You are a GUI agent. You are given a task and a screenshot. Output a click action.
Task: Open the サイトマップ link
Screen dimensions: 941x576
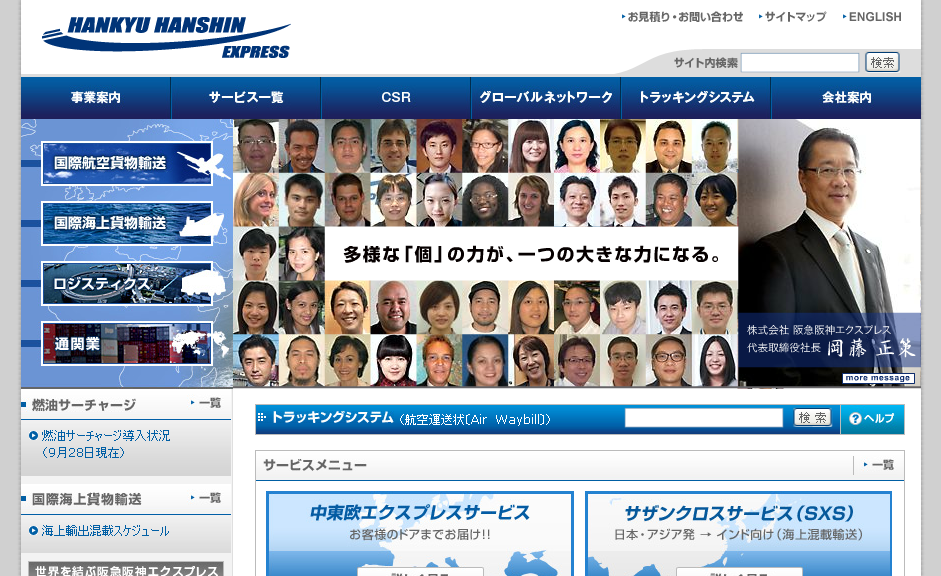coord(795,17)
